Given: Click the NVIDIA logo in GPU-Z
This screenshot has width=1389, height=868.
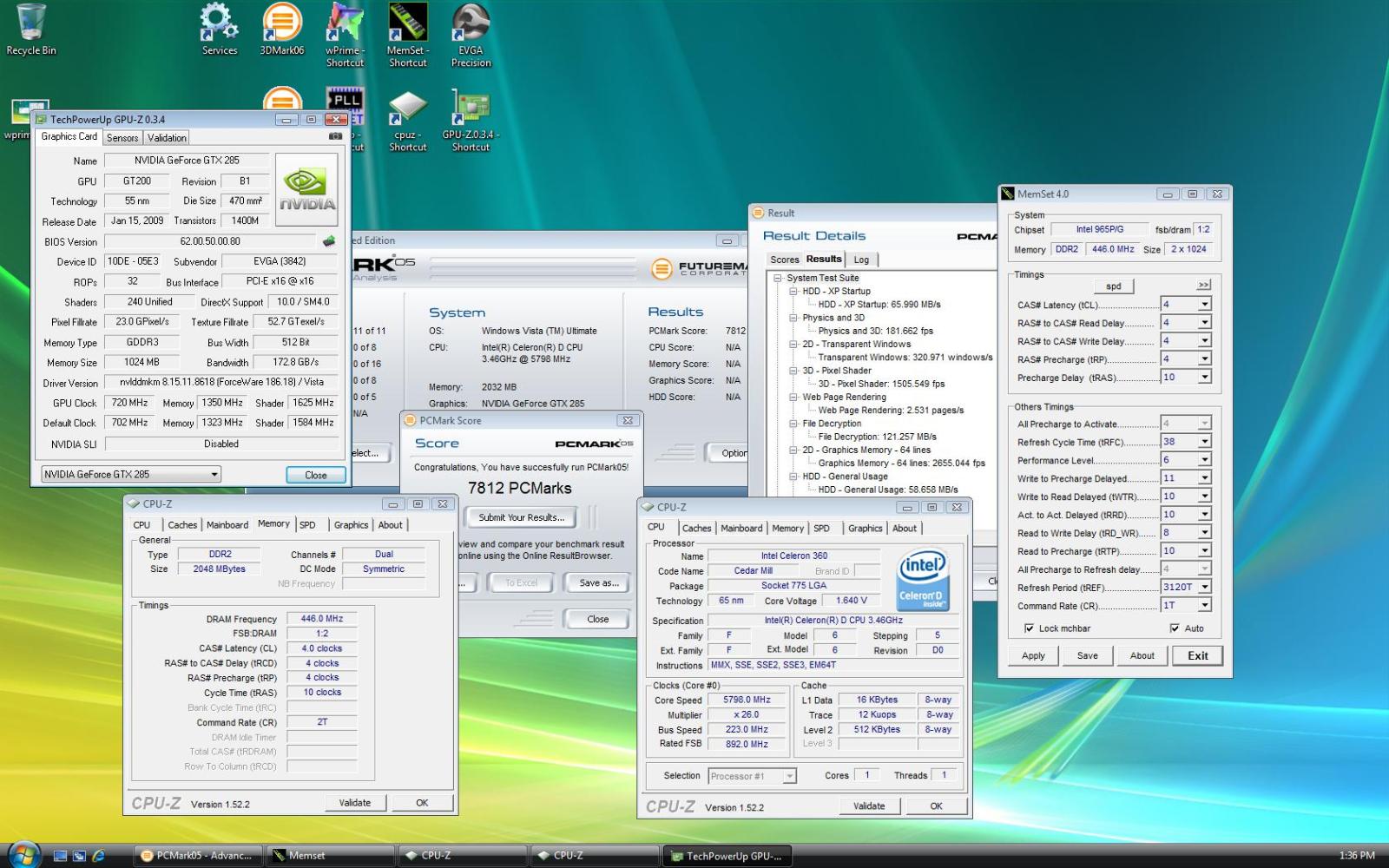Looking at the screenshot, I should pyautogui.click(x=306, y=190).
